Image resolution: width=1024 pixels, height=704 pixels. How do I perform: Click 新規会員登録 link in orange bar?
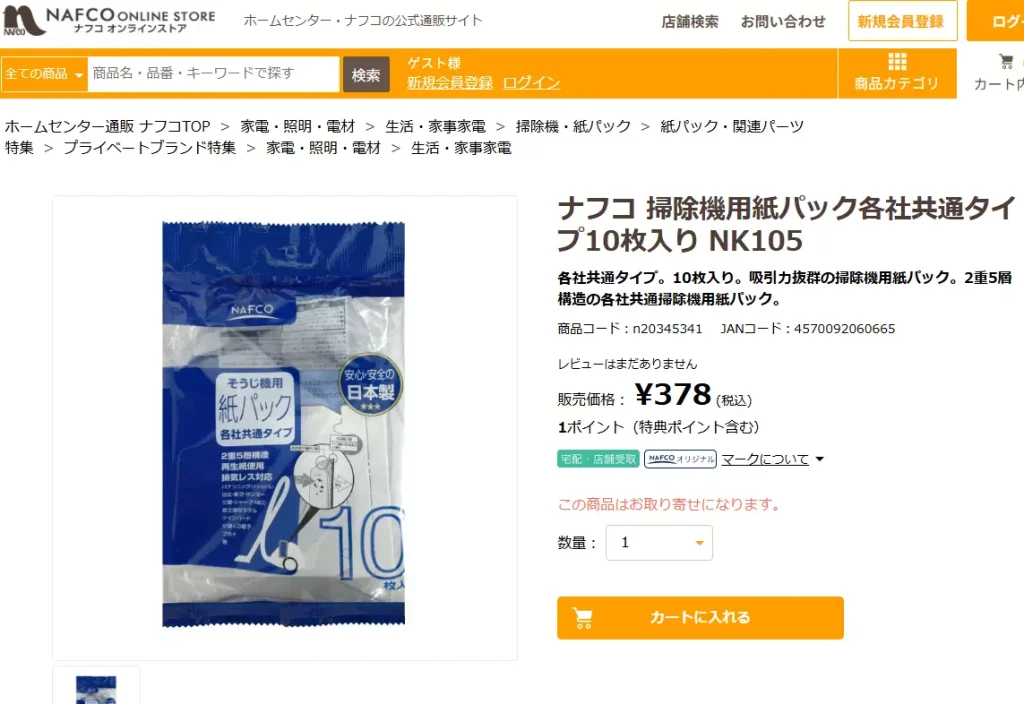[450, 83]
